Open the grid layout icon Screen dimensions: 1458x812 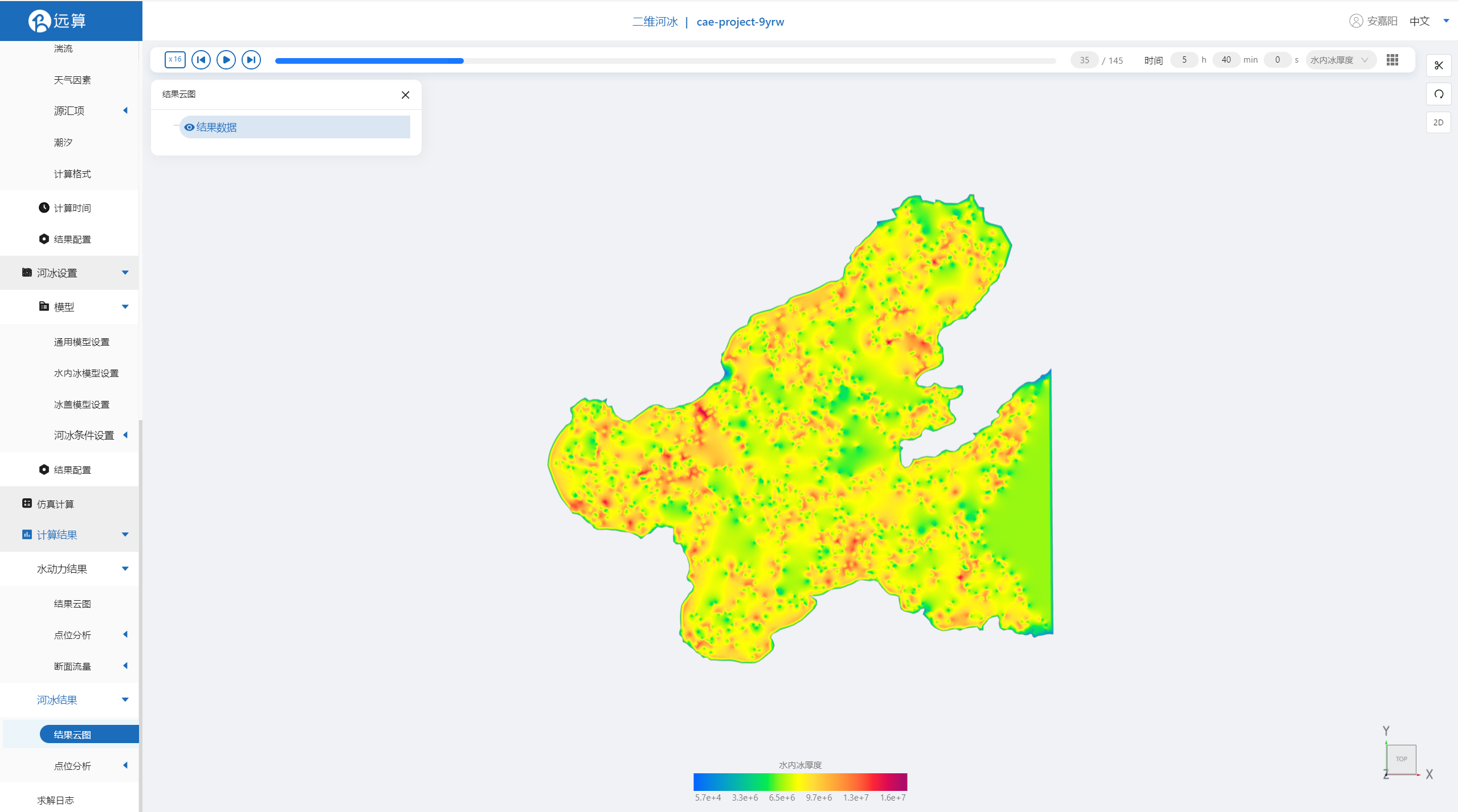point(1392,60)
